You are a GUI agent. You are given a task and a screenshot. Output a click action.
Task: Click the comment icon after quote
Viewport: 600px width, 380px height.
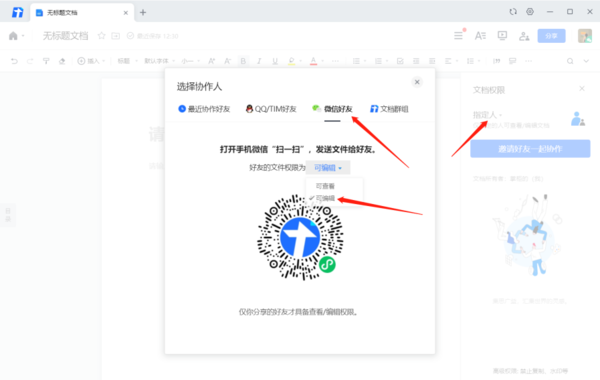pos(513,61)
